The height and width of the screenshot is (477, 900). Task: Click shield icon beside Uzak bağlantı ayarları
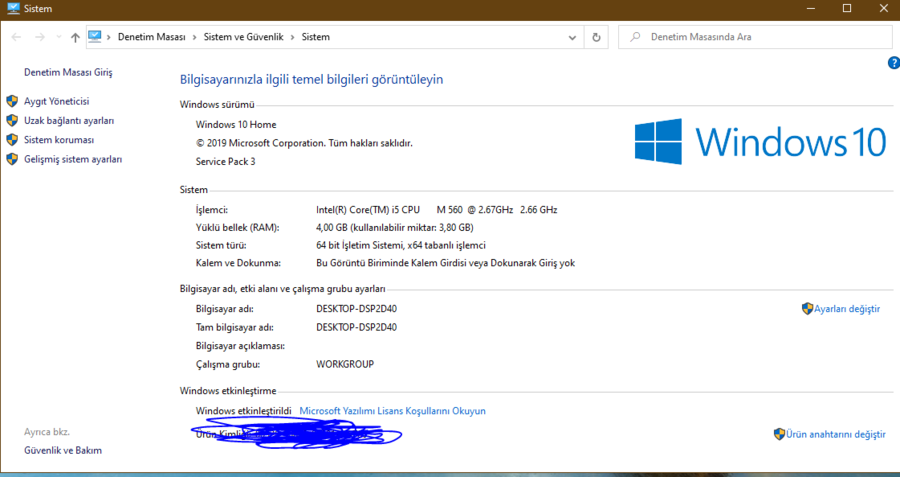click(12, 121)
